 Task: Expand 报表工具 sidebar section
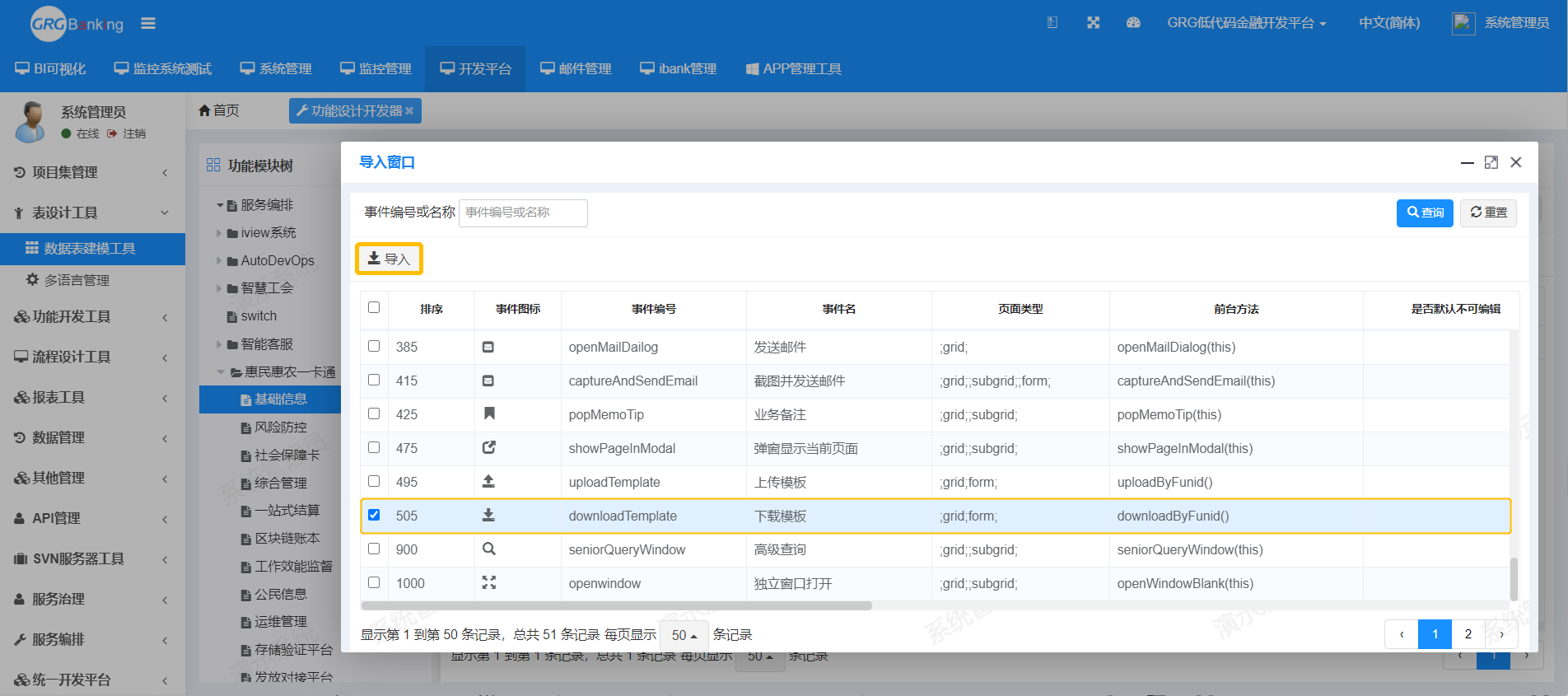click(x=92, y=397)
